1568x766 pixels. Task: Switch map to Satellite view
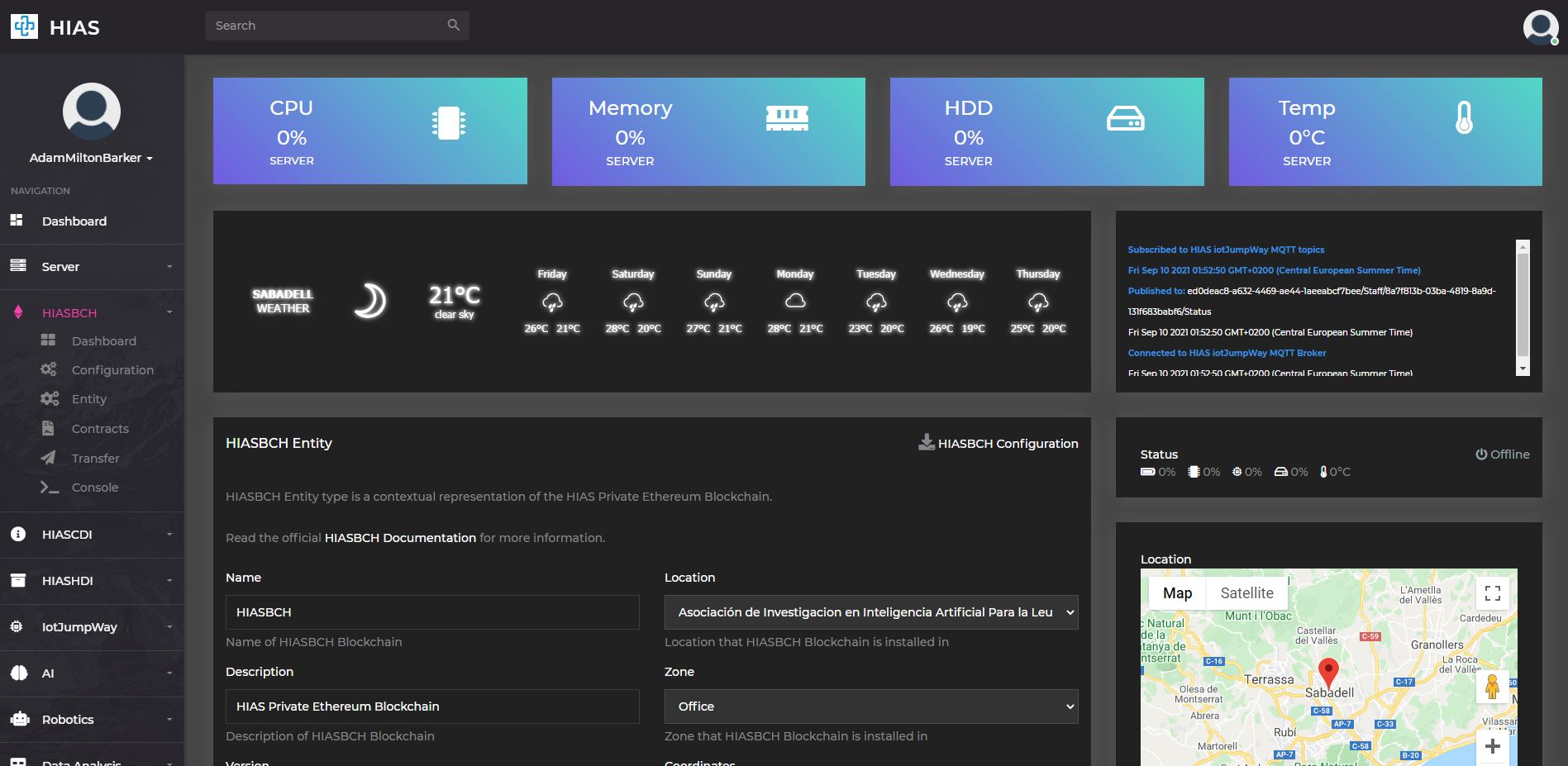(1246, 593)
